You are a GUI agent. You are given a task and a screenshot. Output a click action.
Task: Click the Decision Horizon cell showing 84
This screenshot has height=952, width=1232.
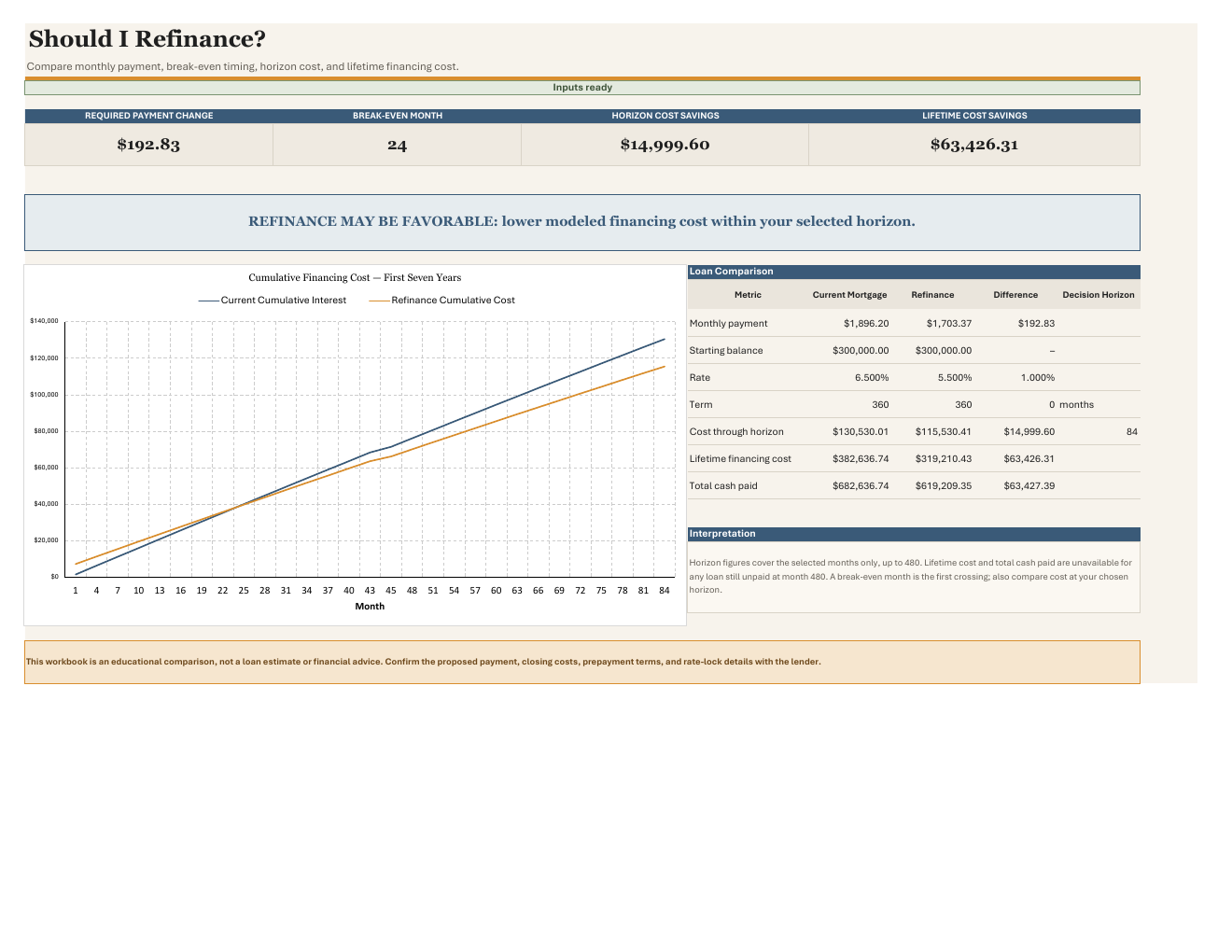tap(1099, 432)
